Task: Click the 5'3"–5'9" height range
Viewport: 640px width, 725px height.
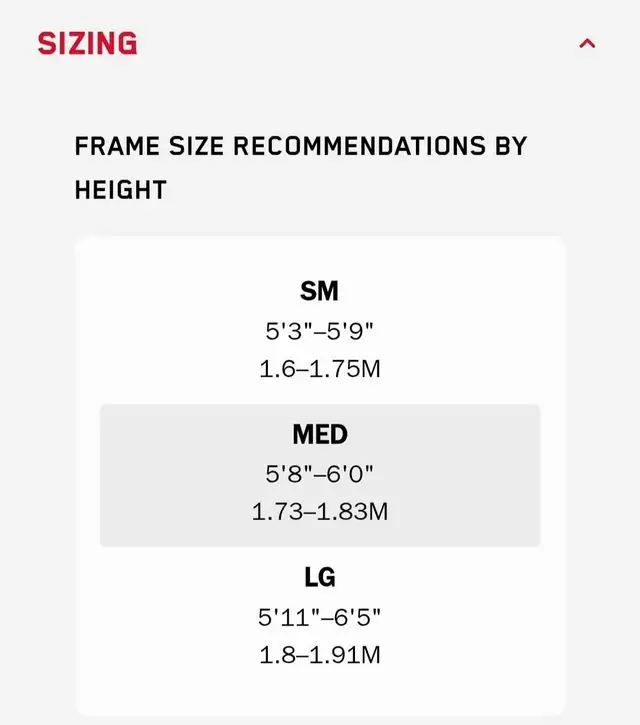Action: (320, 331)
